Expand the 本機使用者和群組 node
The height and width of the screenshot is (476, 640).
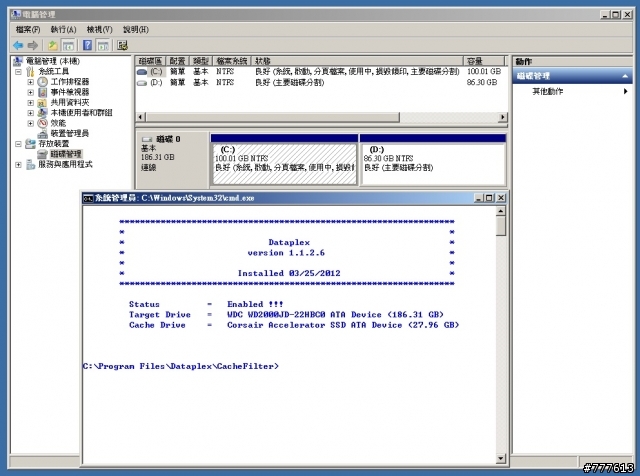(31, 112)
